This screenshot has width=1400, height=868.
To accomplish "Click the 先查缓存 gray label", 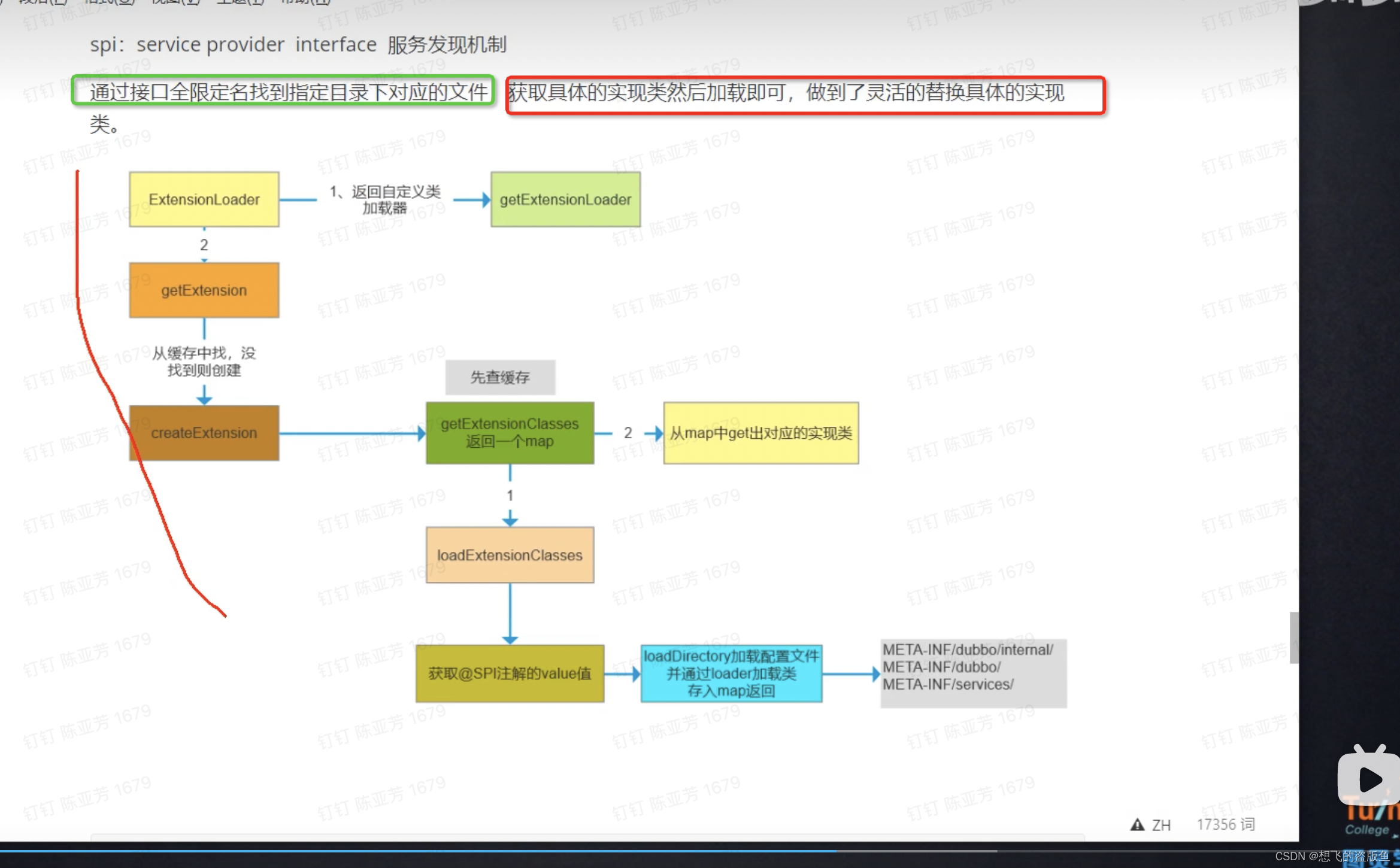I will pyautogui.click(x=500, y=377).
